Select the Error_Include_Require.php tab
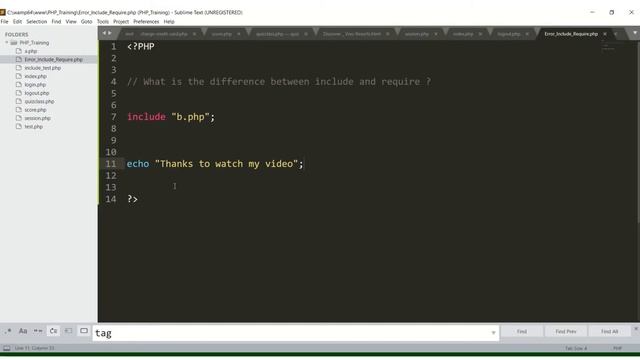 [571, 34]
